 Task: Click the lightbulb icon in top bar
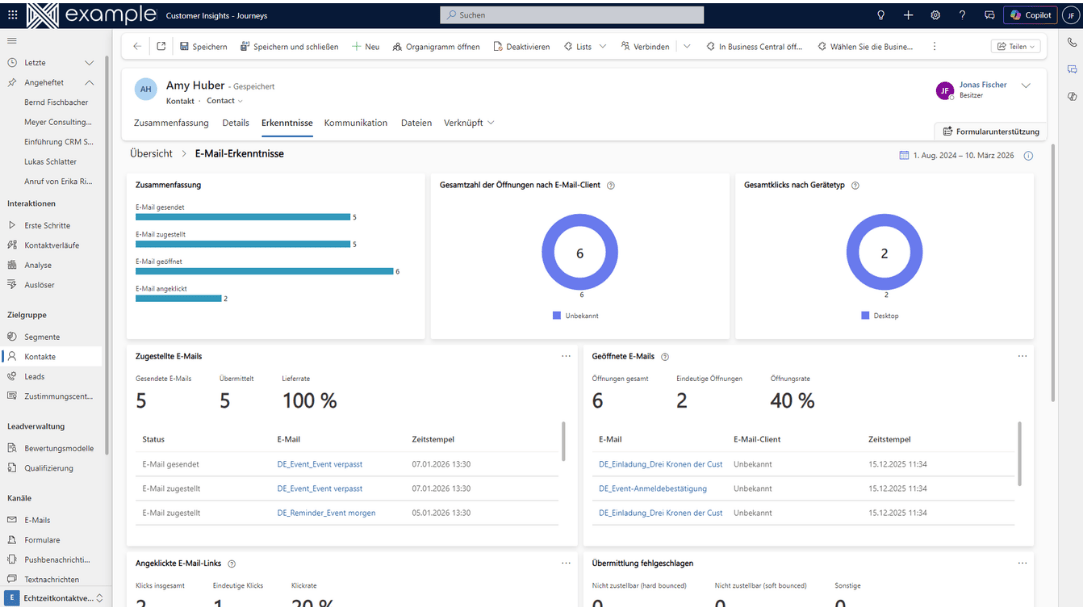click(881, 15)
